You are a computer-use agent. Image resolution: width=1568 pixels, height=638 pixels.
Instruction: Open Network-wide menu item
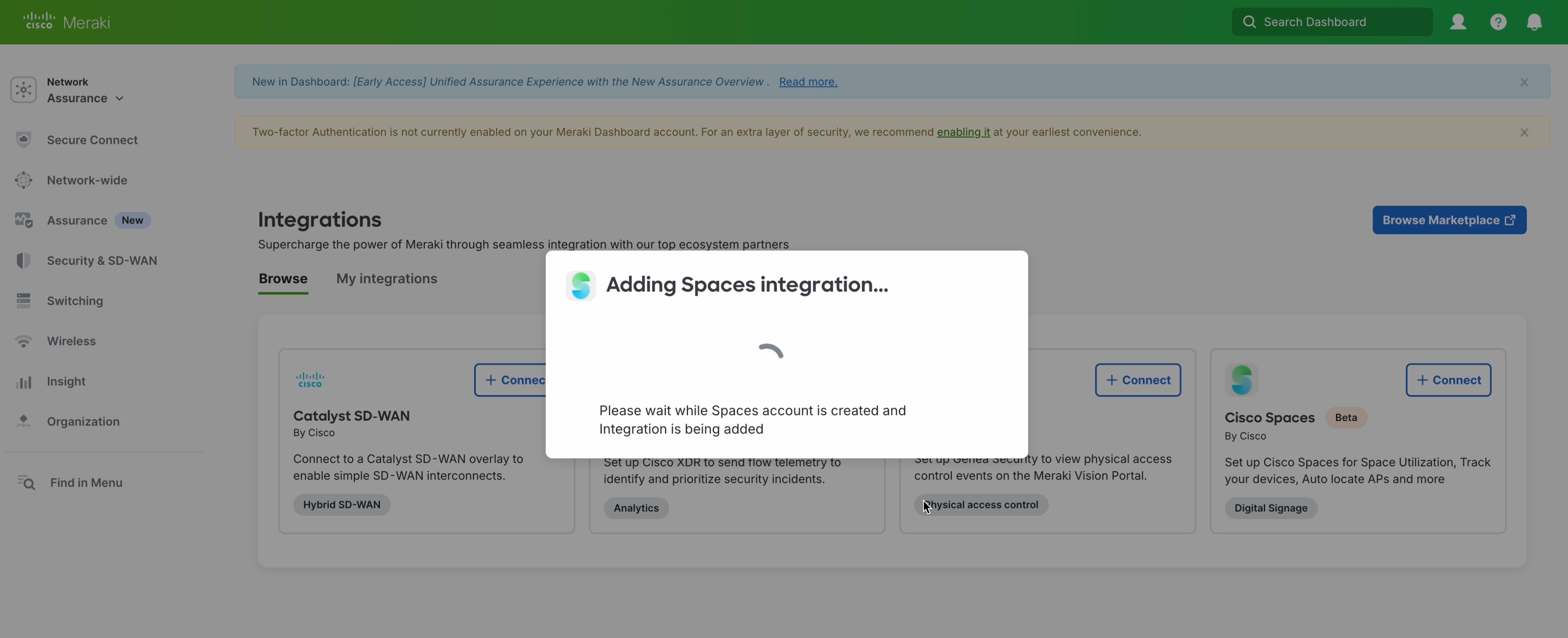(x=87, y=180)
